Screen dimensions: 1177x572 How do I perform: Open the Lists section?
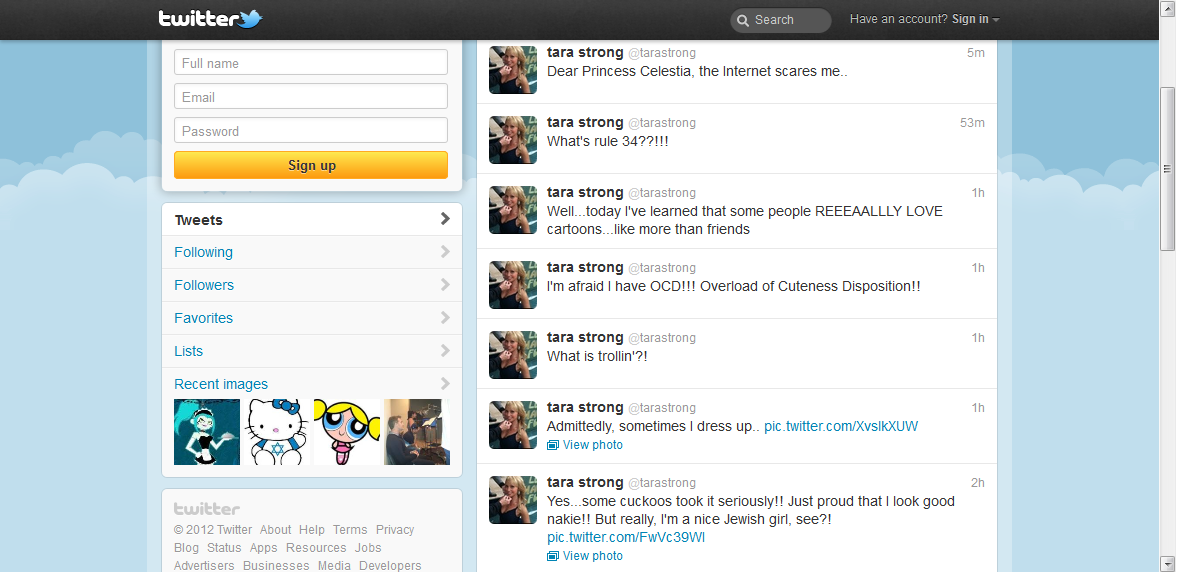pos(312,351)
